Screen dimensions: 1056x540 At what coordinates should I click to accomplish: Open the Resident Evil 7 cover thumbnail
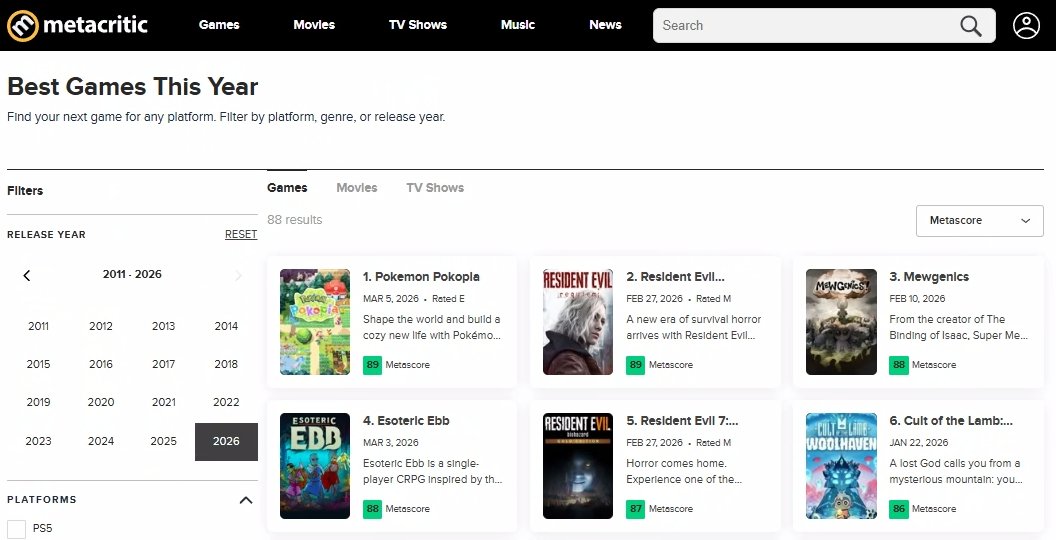coord(578,466)
